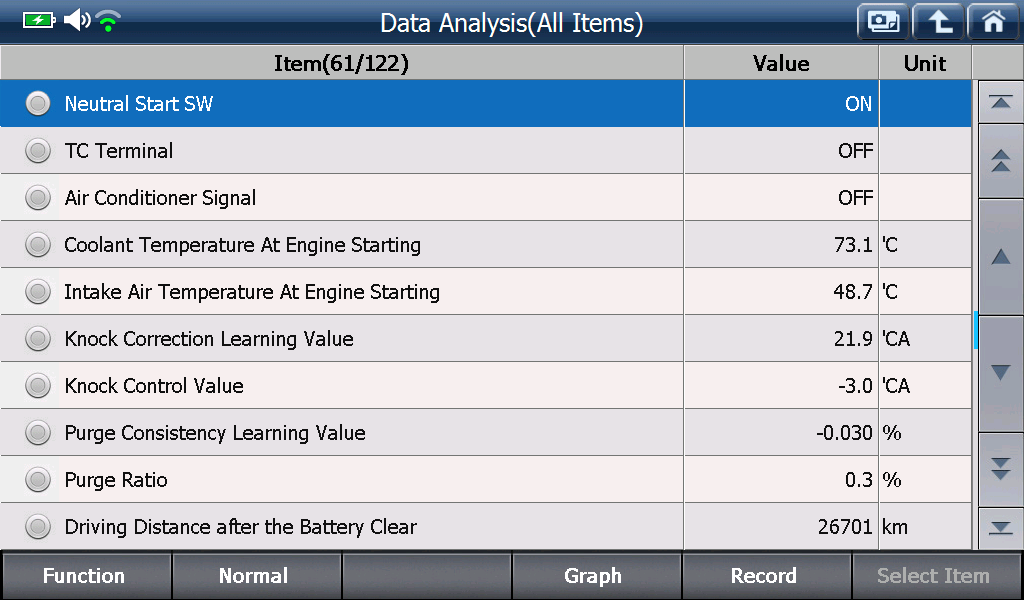
Task: Jump to top of list arrow
Action: tap(1000, 102)
